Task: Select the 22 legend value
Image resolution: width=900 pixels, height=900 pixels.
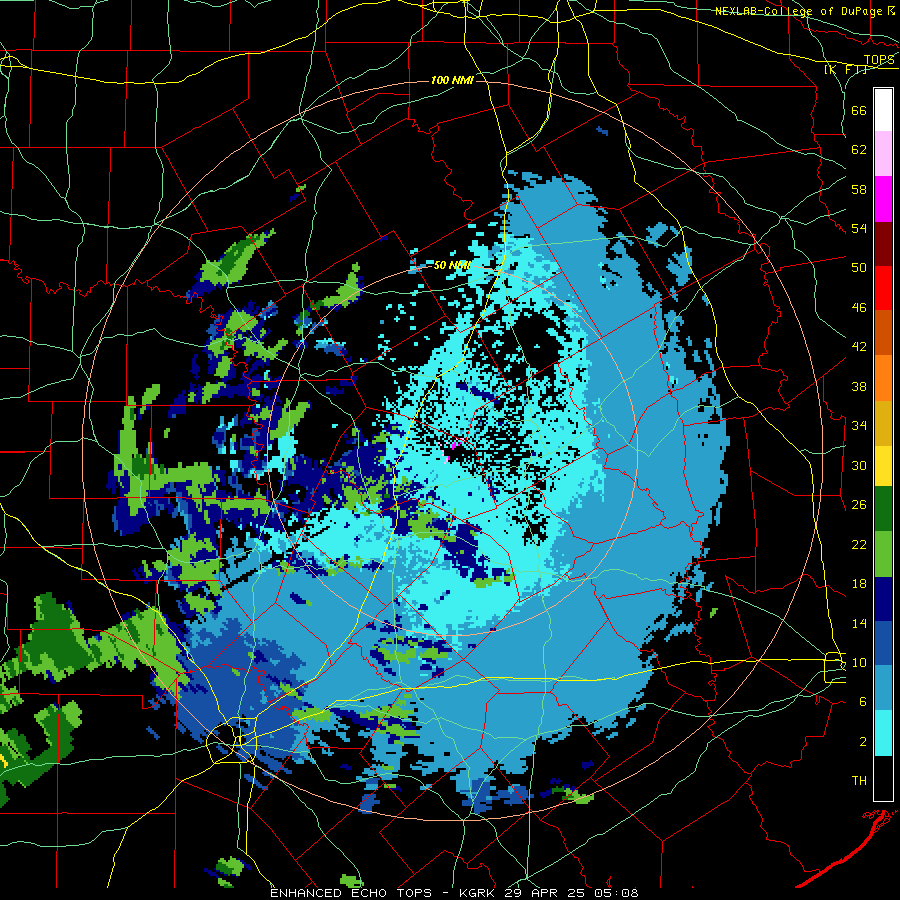Action: pyautogui.click(x=859, y=544)
